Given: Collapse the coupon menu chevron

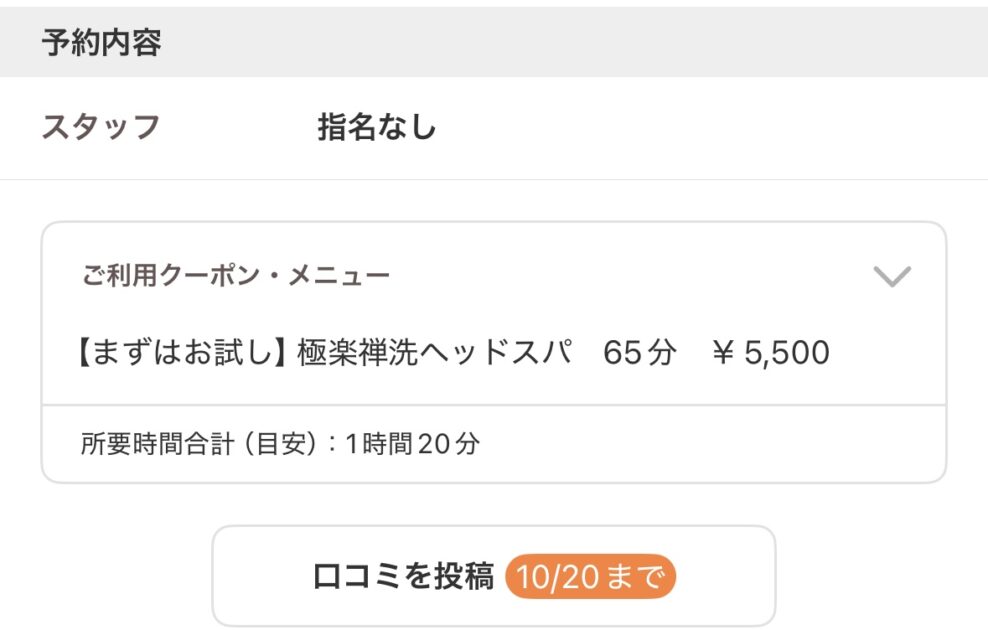Looking at the screenshot, I should [x=891, y=277].
